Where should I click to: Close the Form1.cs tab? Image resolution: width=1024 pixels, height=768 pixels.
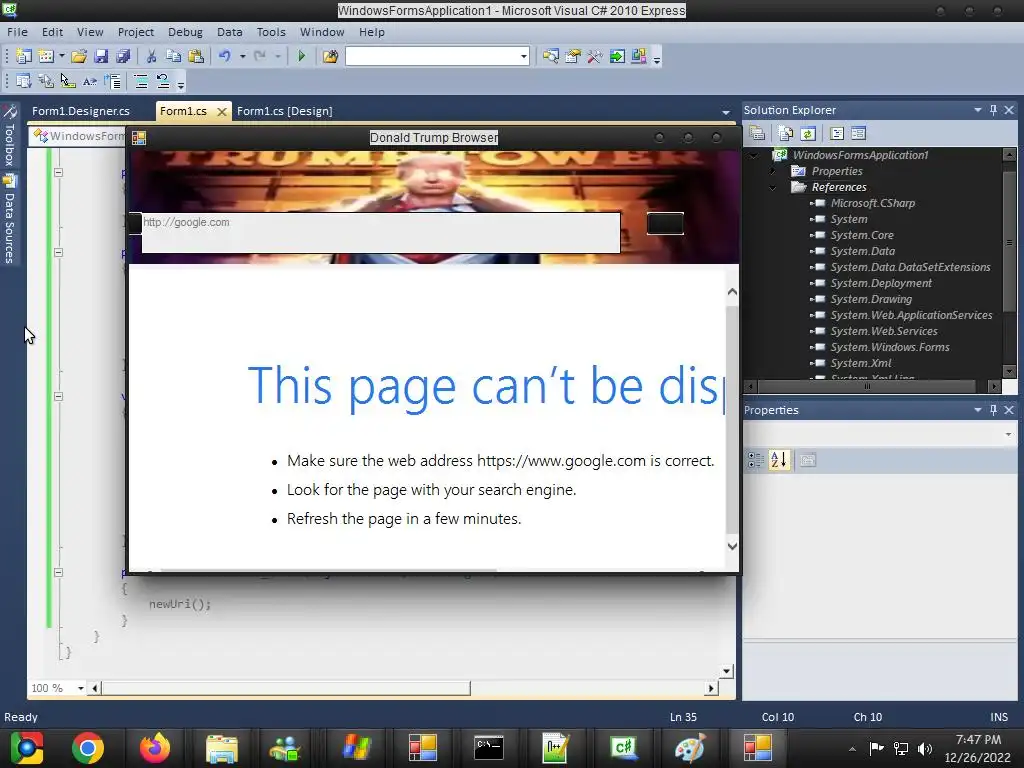[222, 112]
